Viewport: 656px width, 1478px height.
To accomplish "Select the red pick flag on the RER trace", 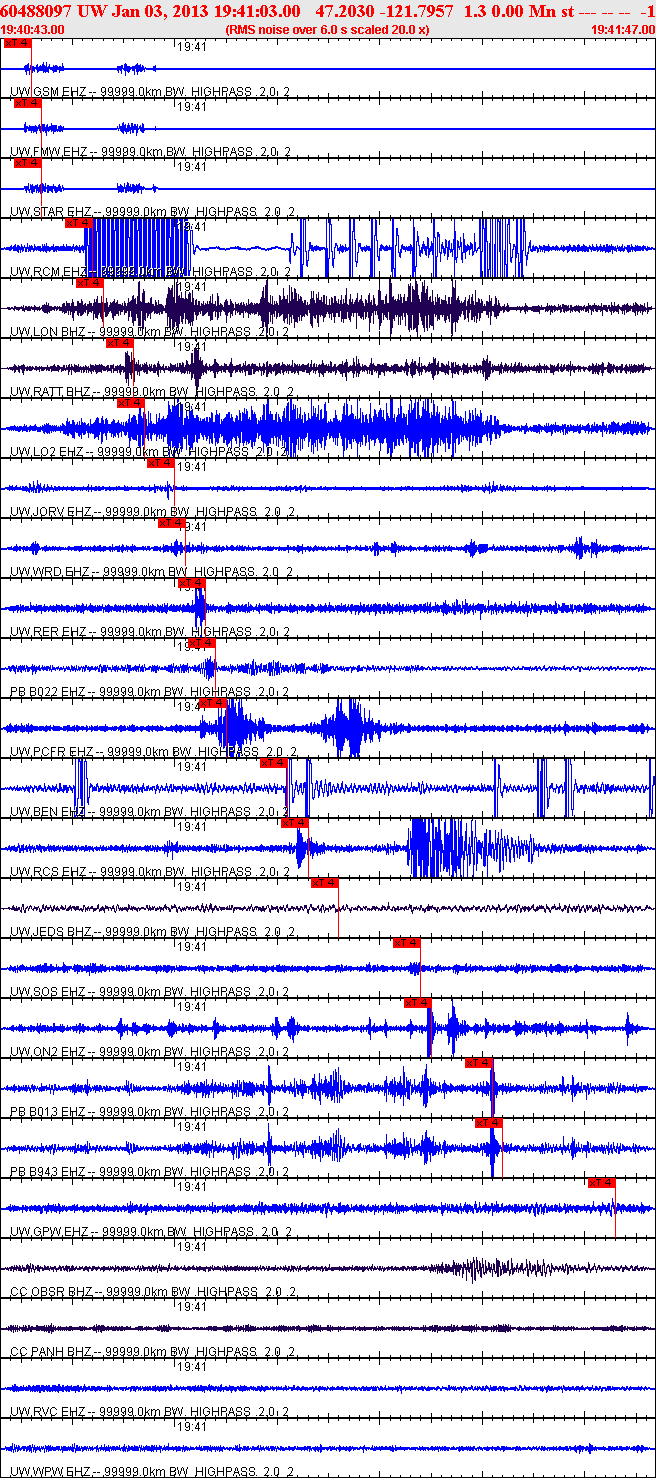I will (x=191, y=582).
